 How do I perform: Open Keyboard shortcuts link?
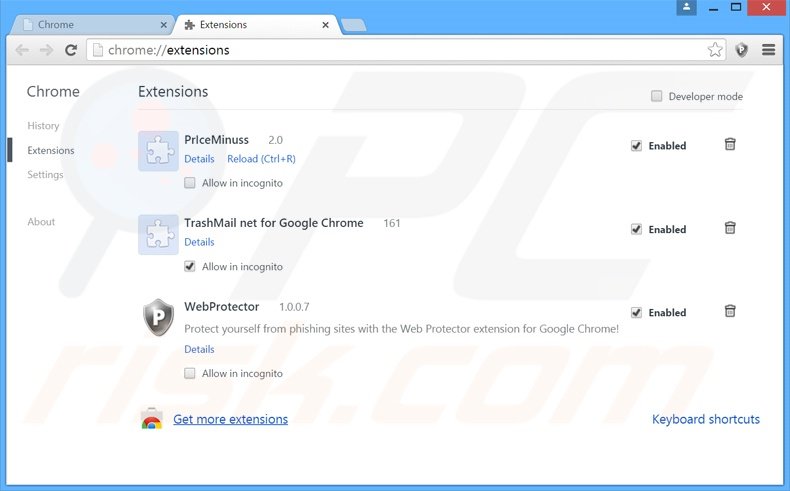[x=705, y=419]
